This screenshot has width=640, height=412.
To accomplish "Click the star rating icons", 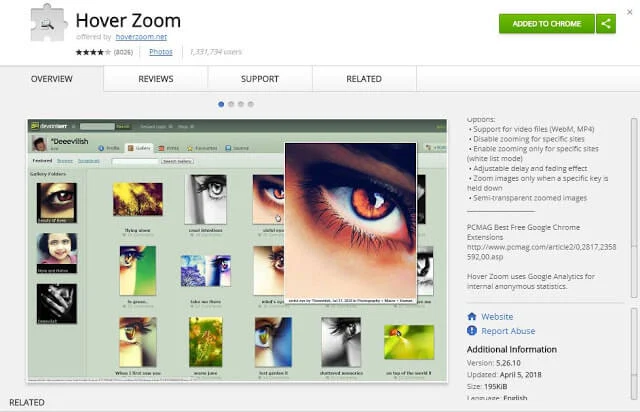I will tap(93, 52).
